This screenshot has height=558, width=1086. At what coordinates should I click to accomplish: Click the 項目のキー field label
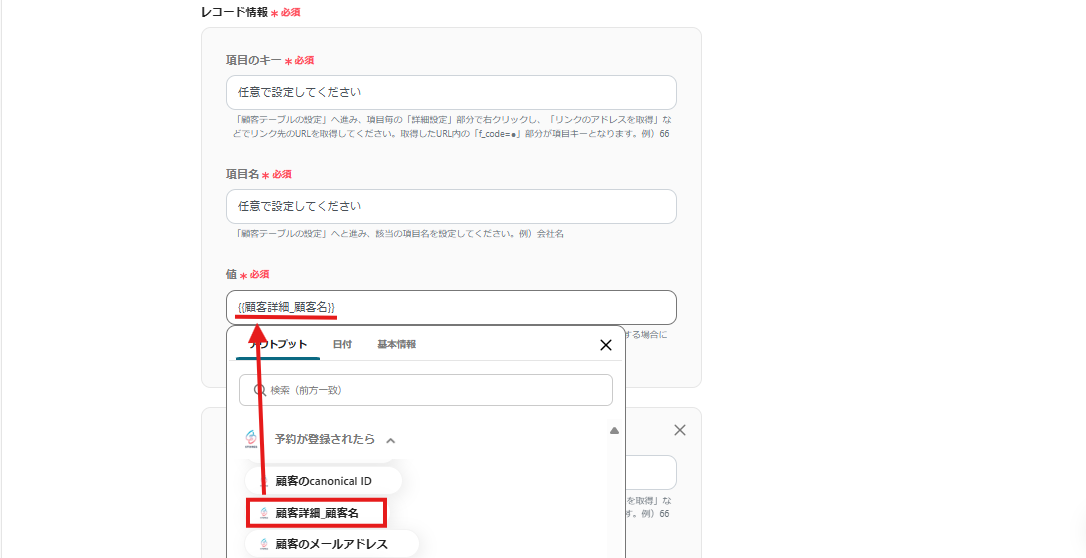point(253,60)
